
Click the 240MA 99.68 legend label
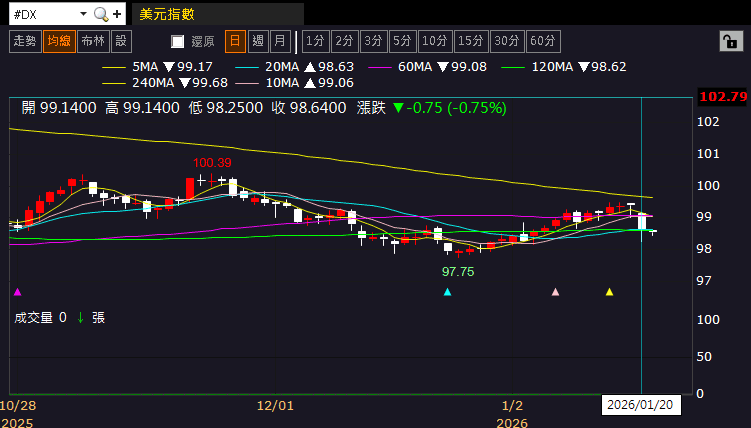[x=180, y=83]
